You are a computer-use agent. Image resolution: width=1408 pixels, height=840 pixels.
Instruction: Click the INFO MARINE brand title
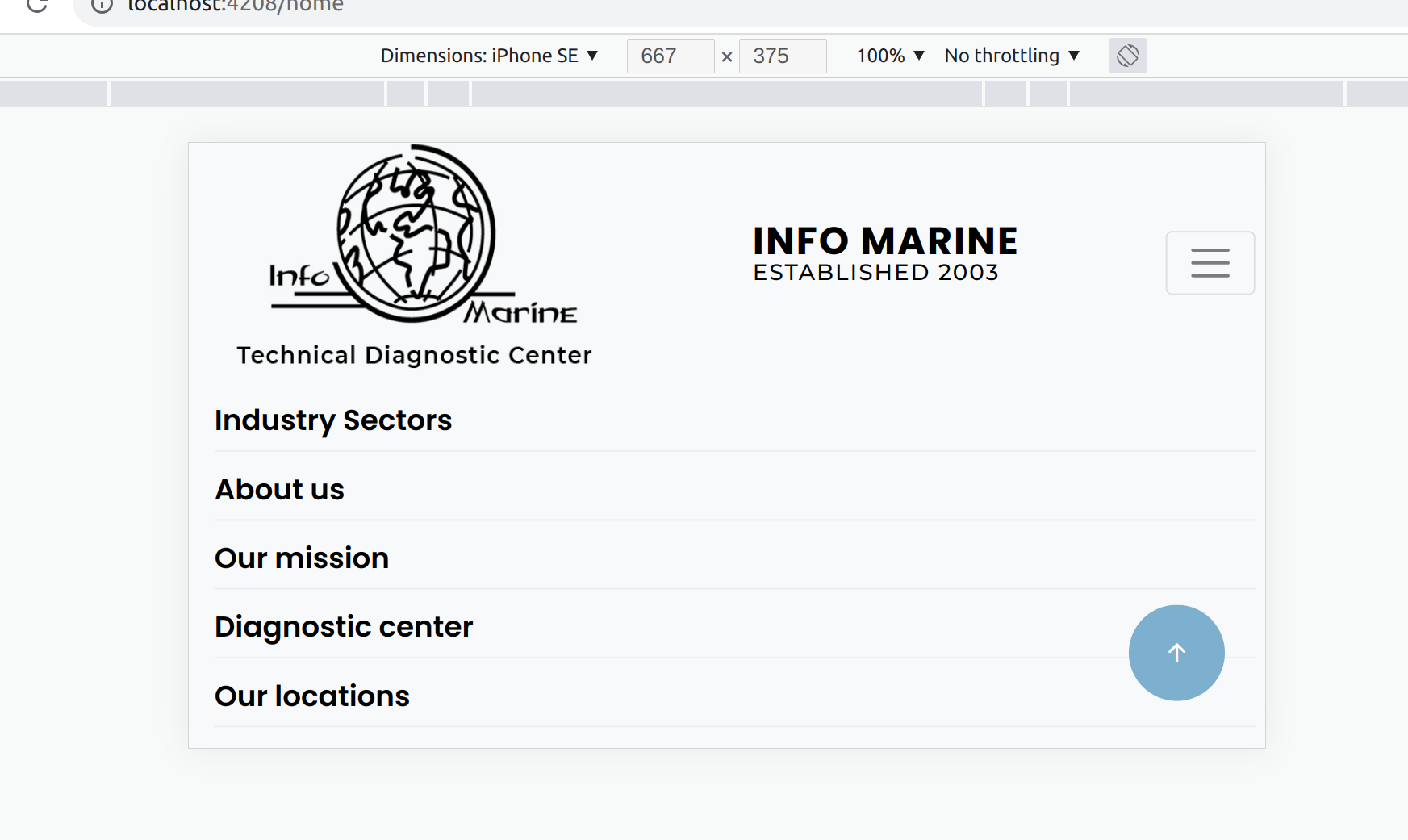tap(885, 241)
